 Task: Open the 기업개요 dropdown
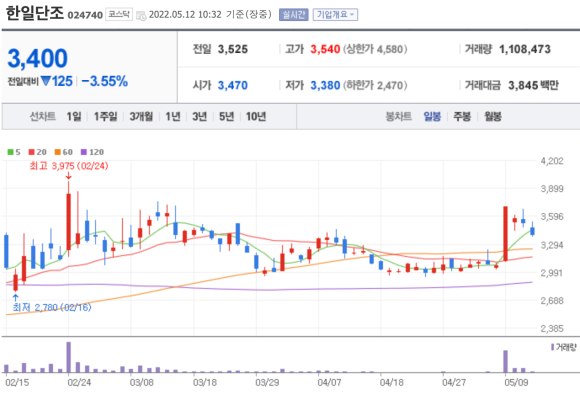pos(335,15)
